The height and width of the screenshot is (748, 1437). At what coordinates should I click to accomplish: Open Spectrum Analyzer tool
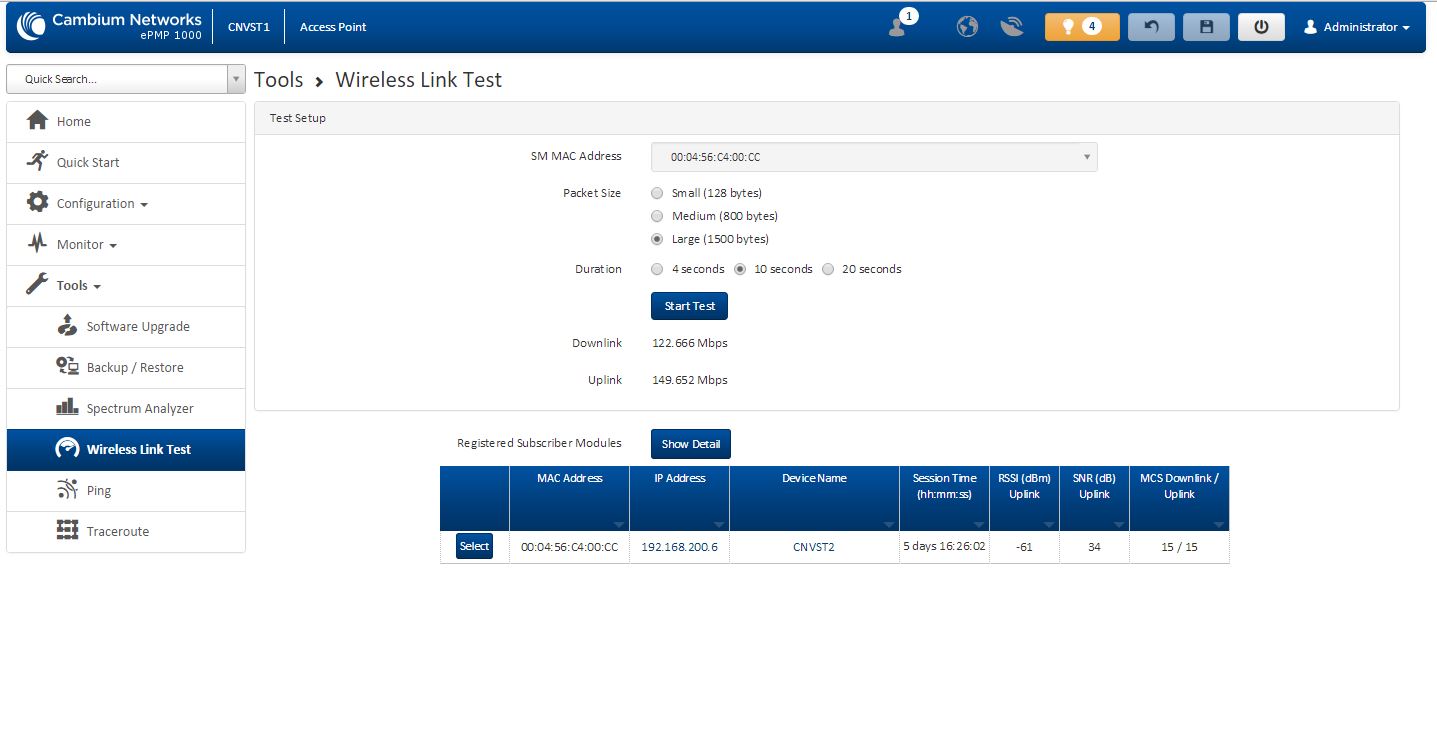pyautogui.click(x=126, y=408)
